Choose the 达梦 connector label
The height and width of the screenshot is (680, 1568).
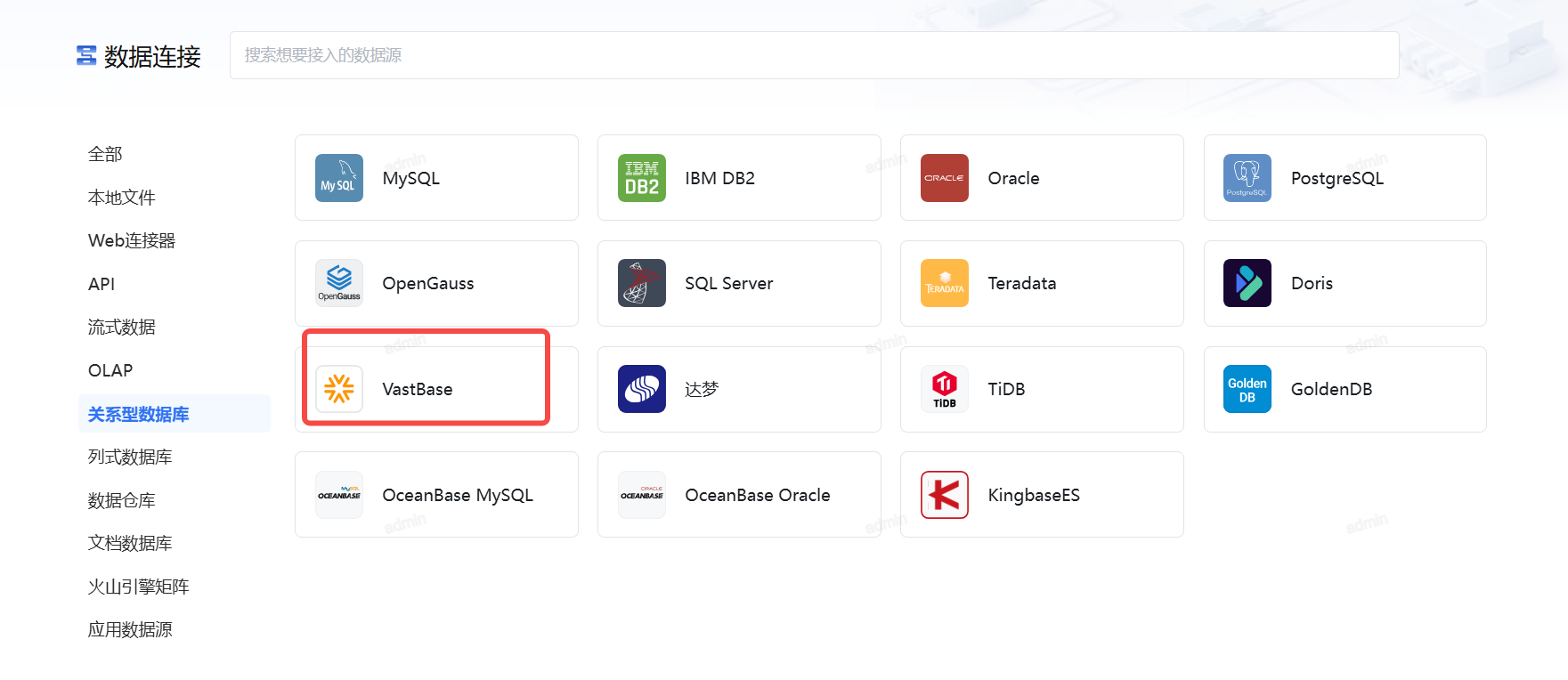pos(702,389)
